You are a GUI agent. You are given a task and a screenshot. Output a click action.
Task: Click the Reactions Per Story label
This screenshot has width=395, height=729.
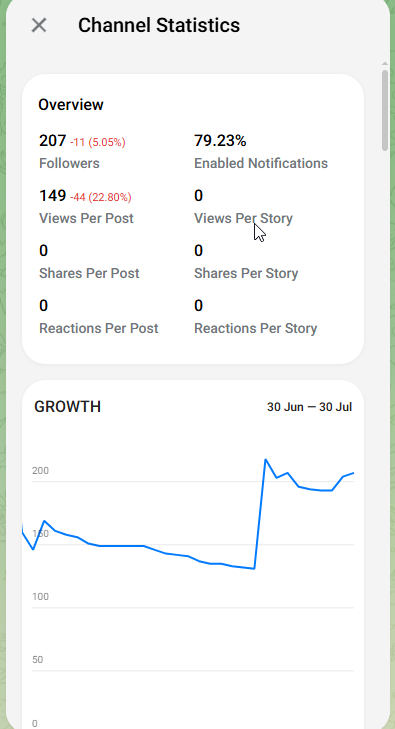[256, 328]
